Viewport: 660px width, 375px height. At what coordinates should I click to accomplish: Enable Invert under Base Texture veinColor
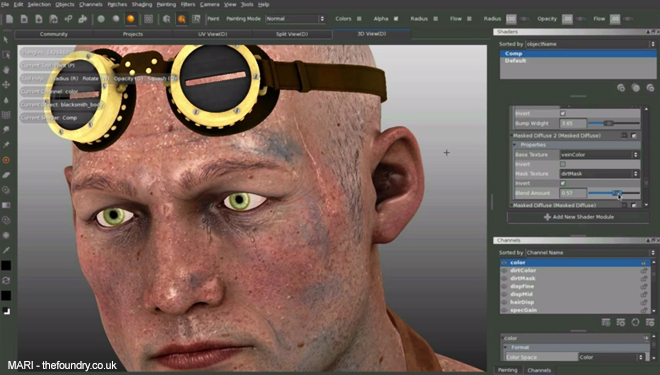(x=563, y=164)
